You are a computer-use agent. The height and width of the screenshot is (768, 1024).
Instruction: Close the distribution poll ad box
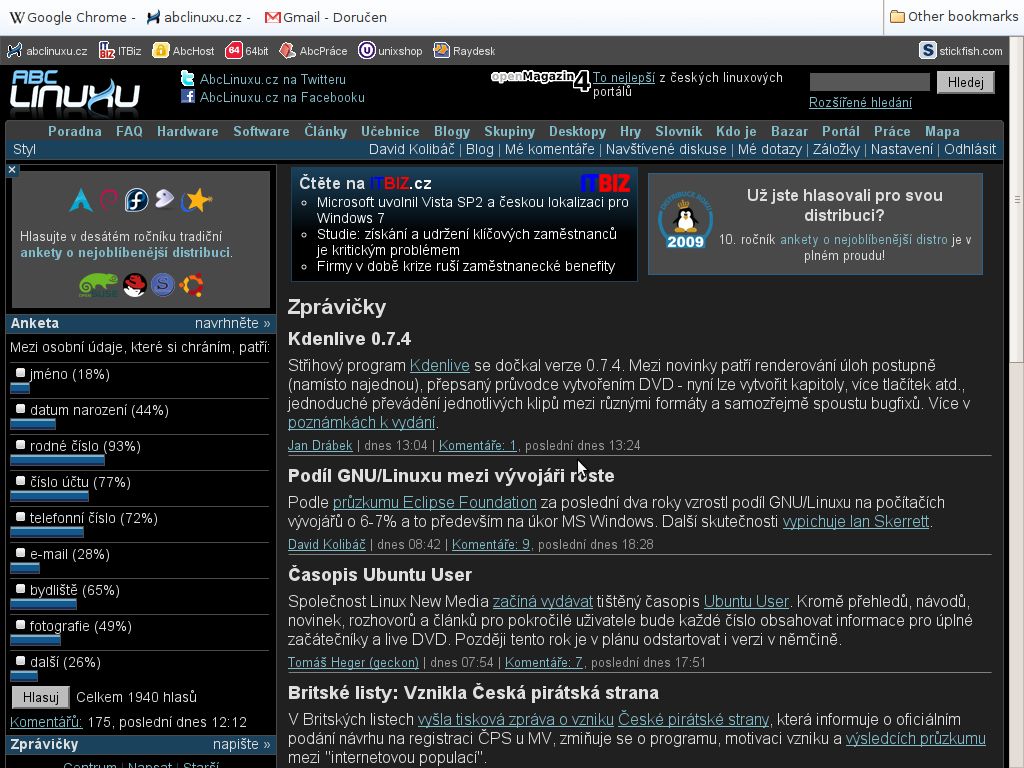tap(12, 170)
